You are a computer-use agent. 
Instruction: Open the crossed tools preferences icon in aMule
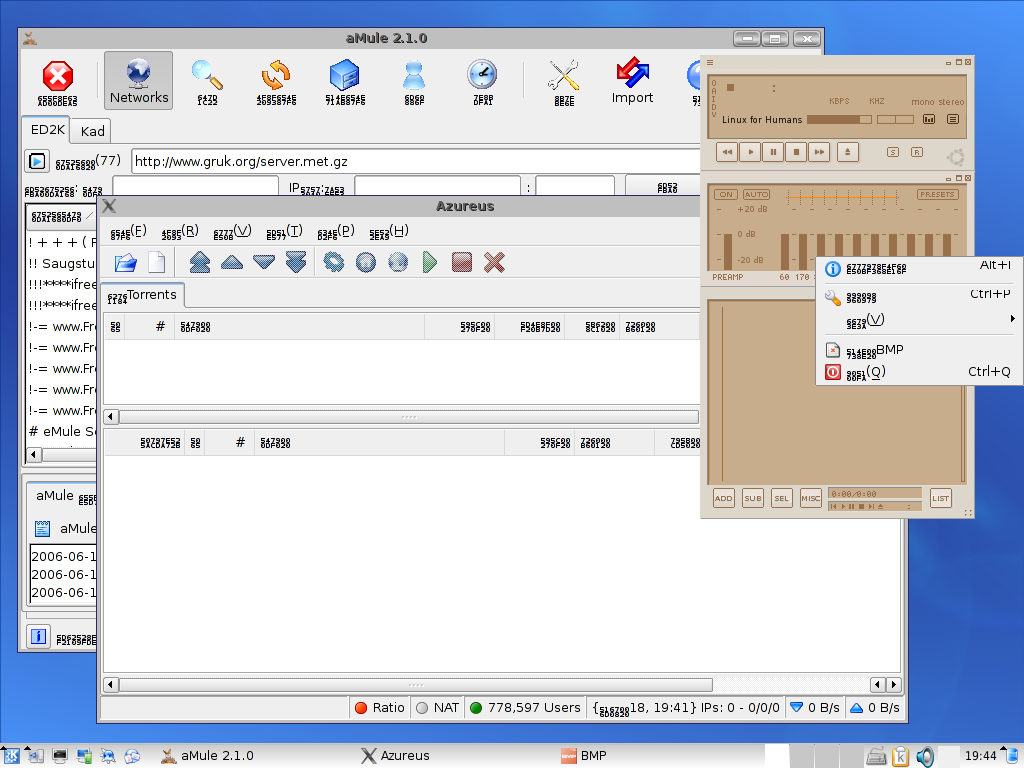pos(564,81)
